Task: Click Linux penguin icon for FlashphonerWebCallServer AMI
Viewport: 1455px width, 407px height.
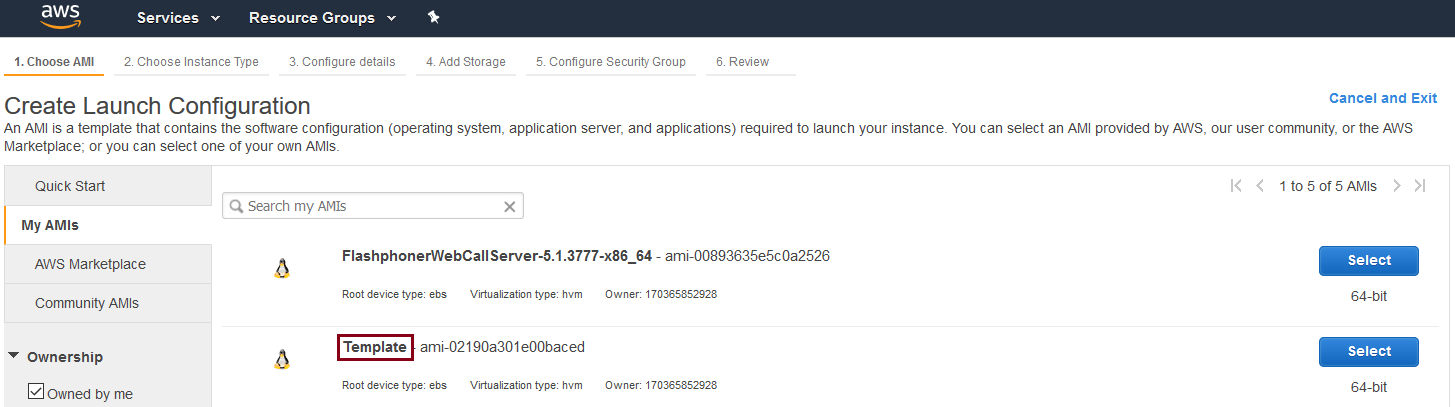Action: 282,268
